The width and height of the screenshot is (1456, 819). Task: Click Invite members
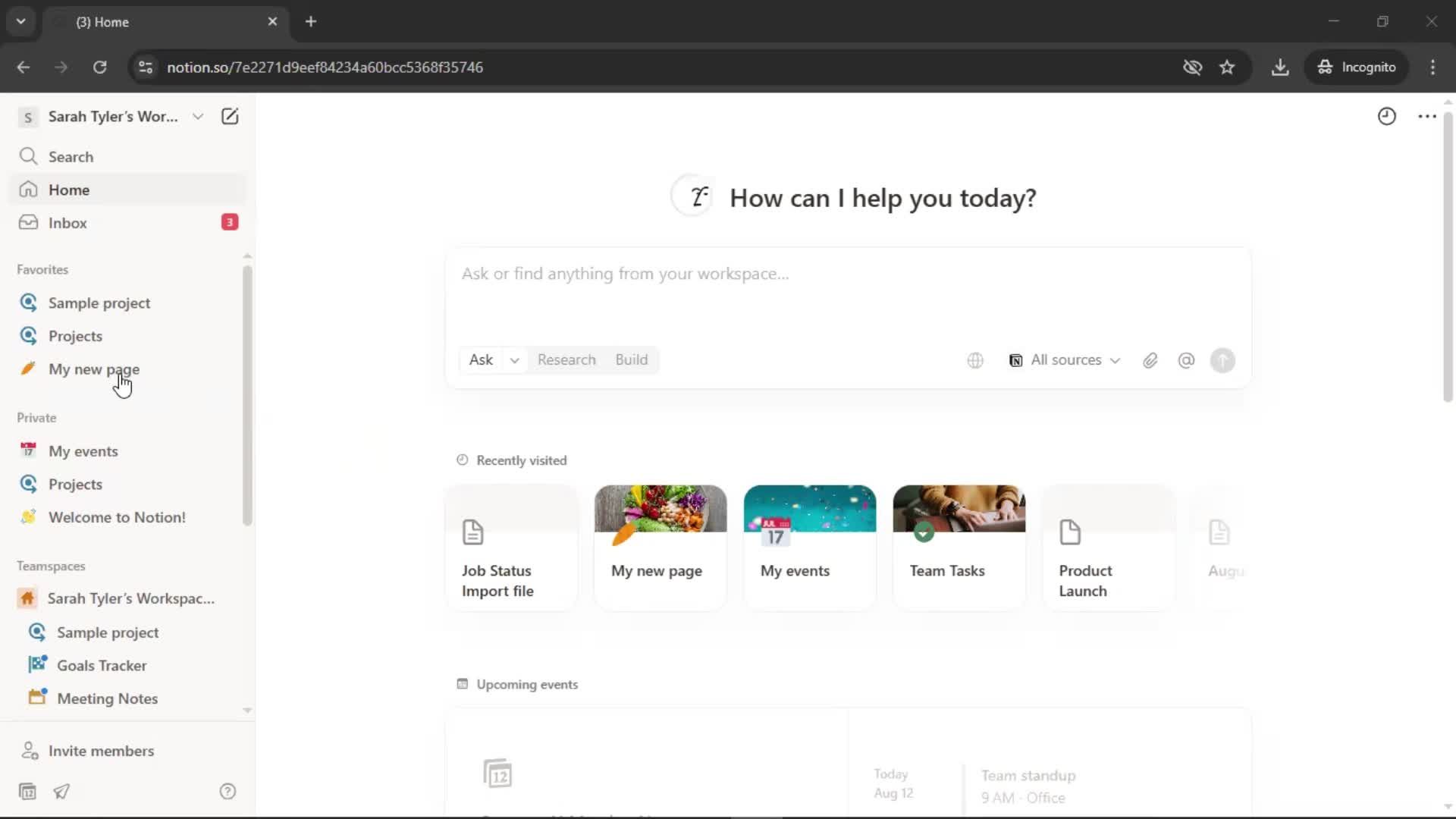pos(127,751)
